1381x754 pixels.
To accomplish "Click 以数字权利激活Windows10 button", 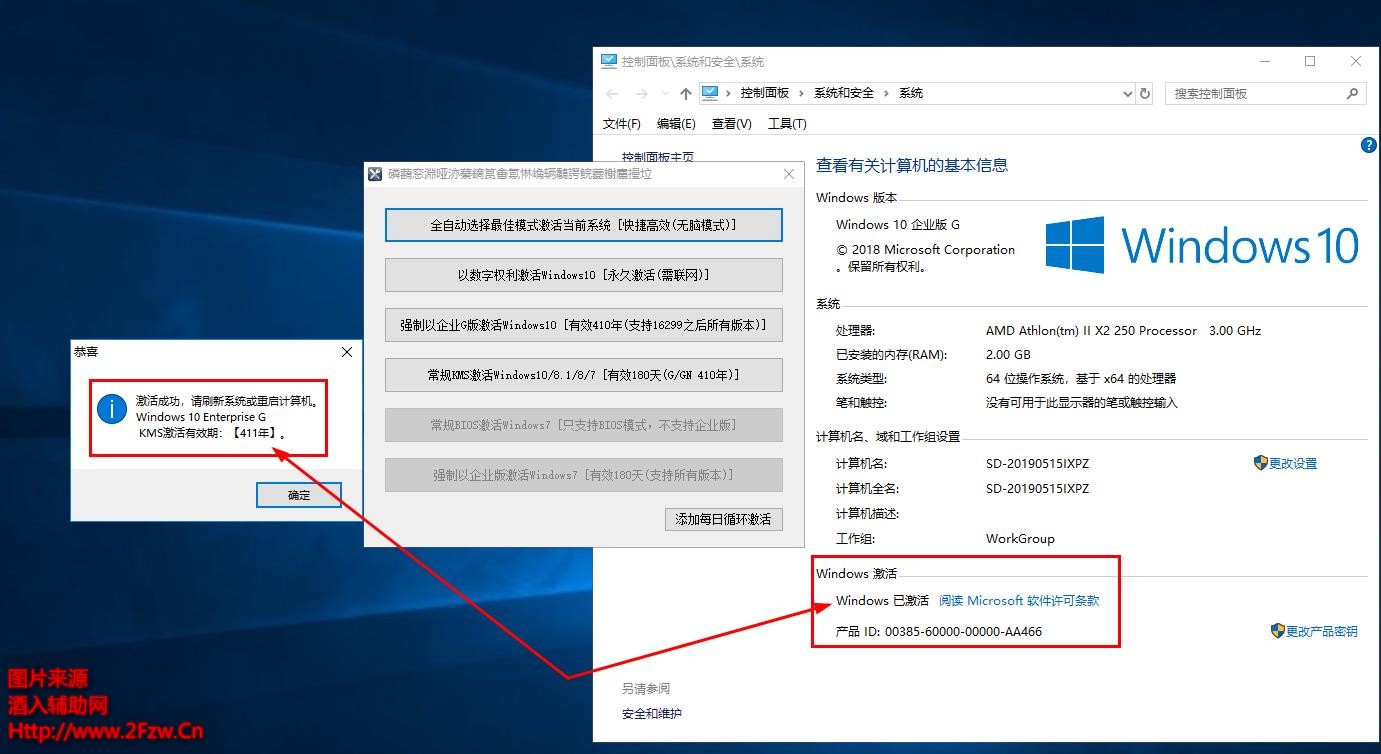I will coord(583,275).
